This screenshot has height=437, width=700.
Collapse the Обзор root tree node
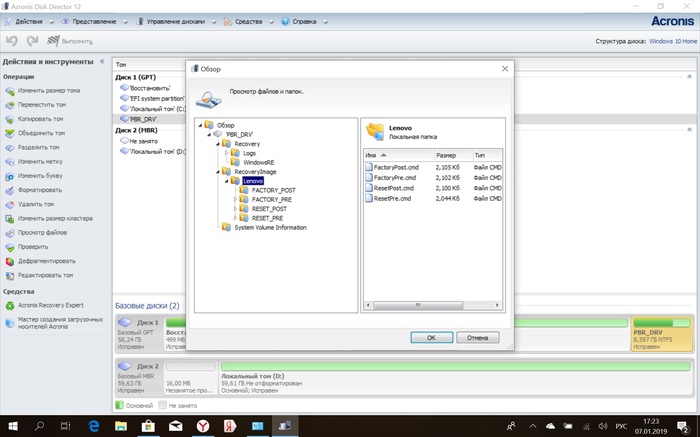200,125
